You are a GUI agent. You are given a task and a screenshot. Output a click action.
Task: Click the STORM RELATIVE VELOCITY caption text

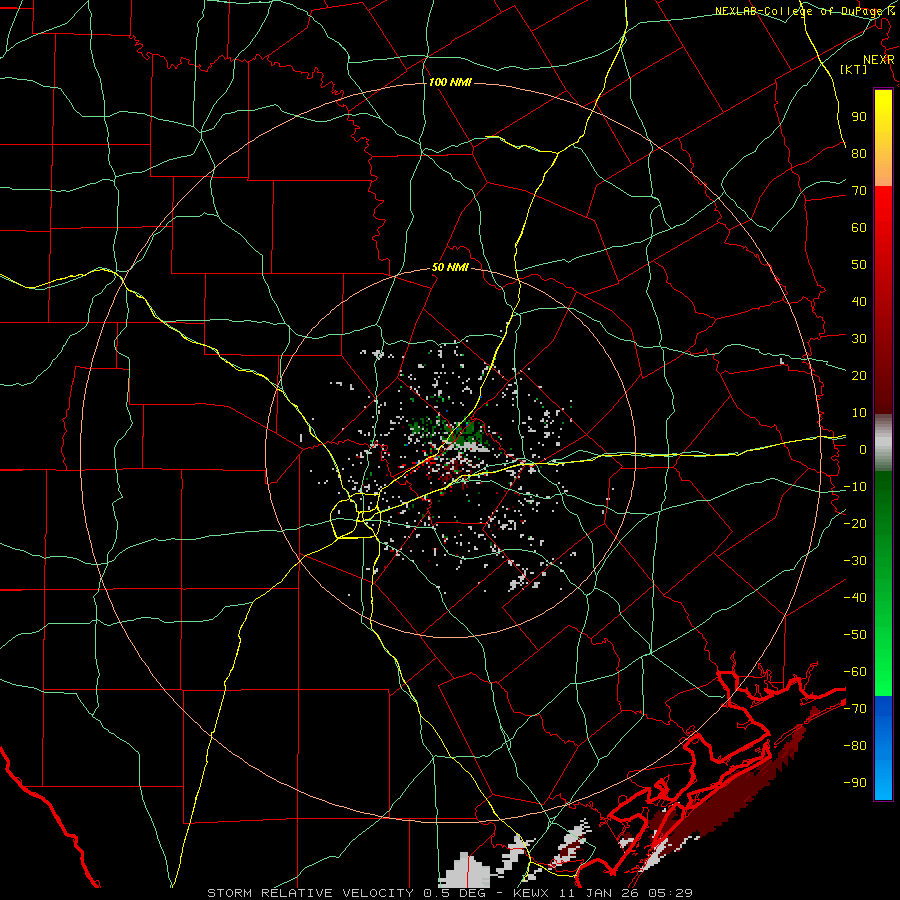coord(310,893)
